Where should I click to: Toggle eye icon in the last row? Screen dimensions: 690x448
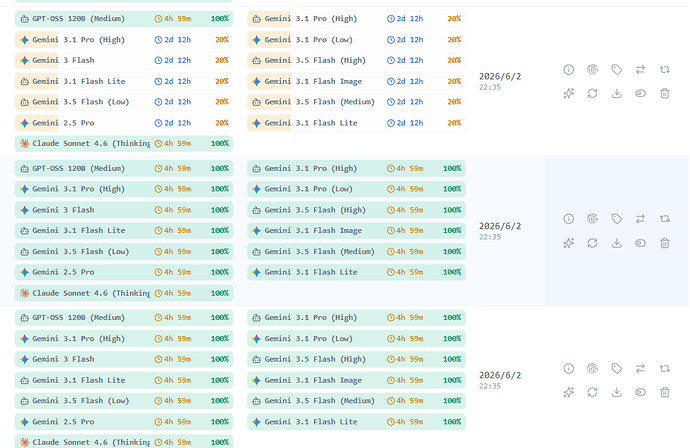click(640, 392)
